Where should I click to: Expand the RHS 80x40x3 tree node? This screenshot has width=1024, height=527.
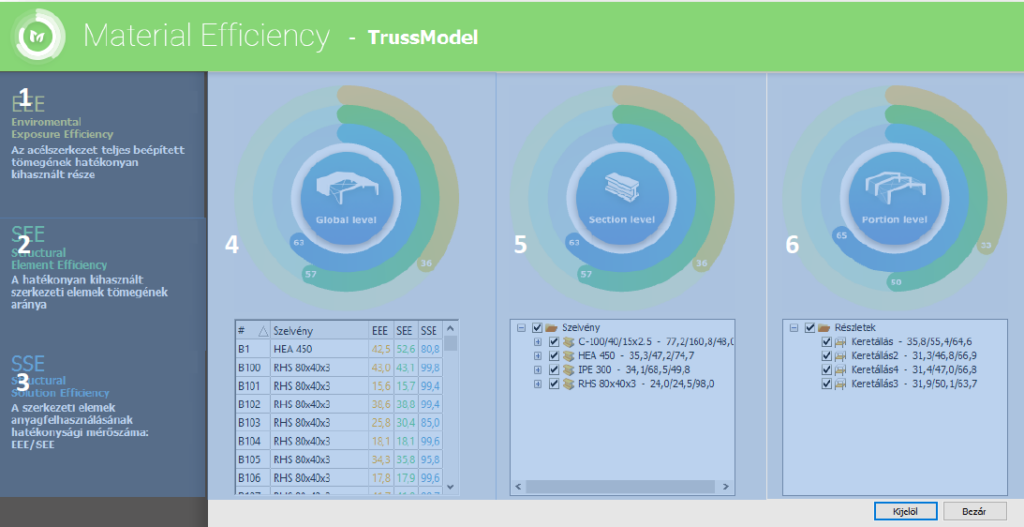(x=537, y=385)
